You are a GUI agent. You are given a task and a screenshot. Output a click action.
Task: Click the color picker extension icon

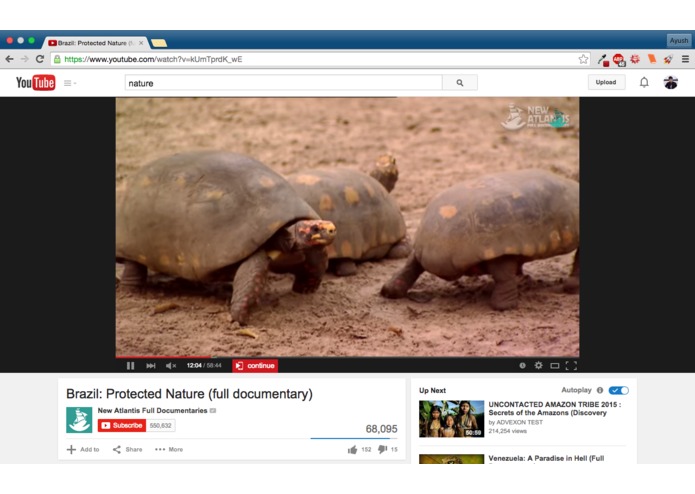(x=603, y=59)
